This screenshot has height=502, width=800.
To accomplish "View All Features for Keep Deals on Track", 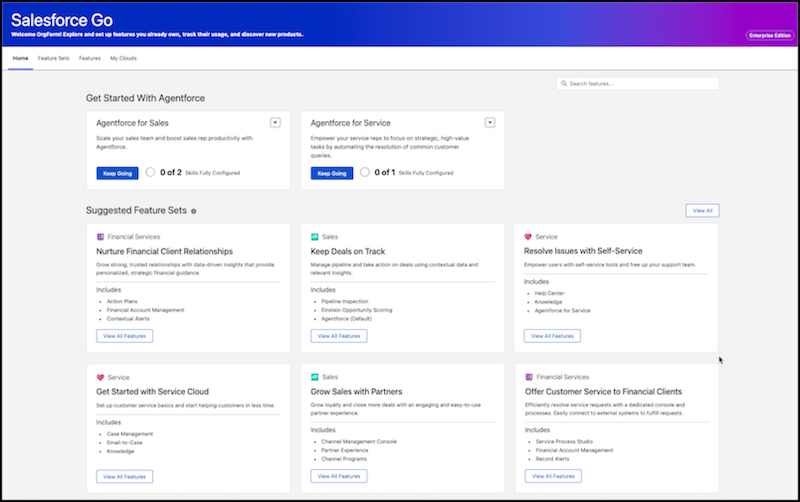I will point(339,336).
